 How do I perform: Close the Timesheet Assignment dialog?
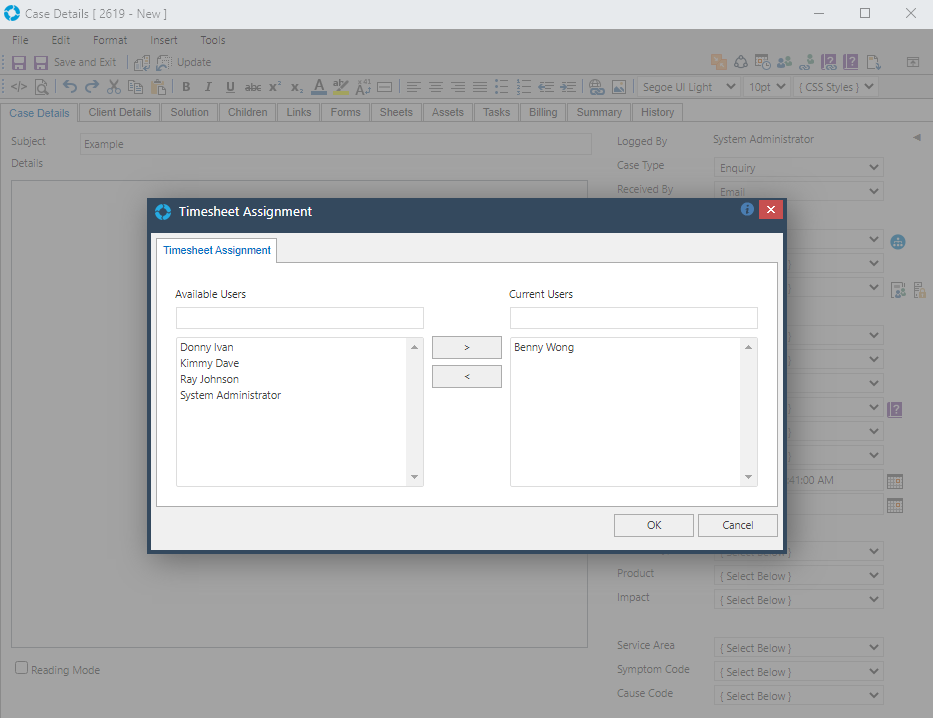pos(770,210)
